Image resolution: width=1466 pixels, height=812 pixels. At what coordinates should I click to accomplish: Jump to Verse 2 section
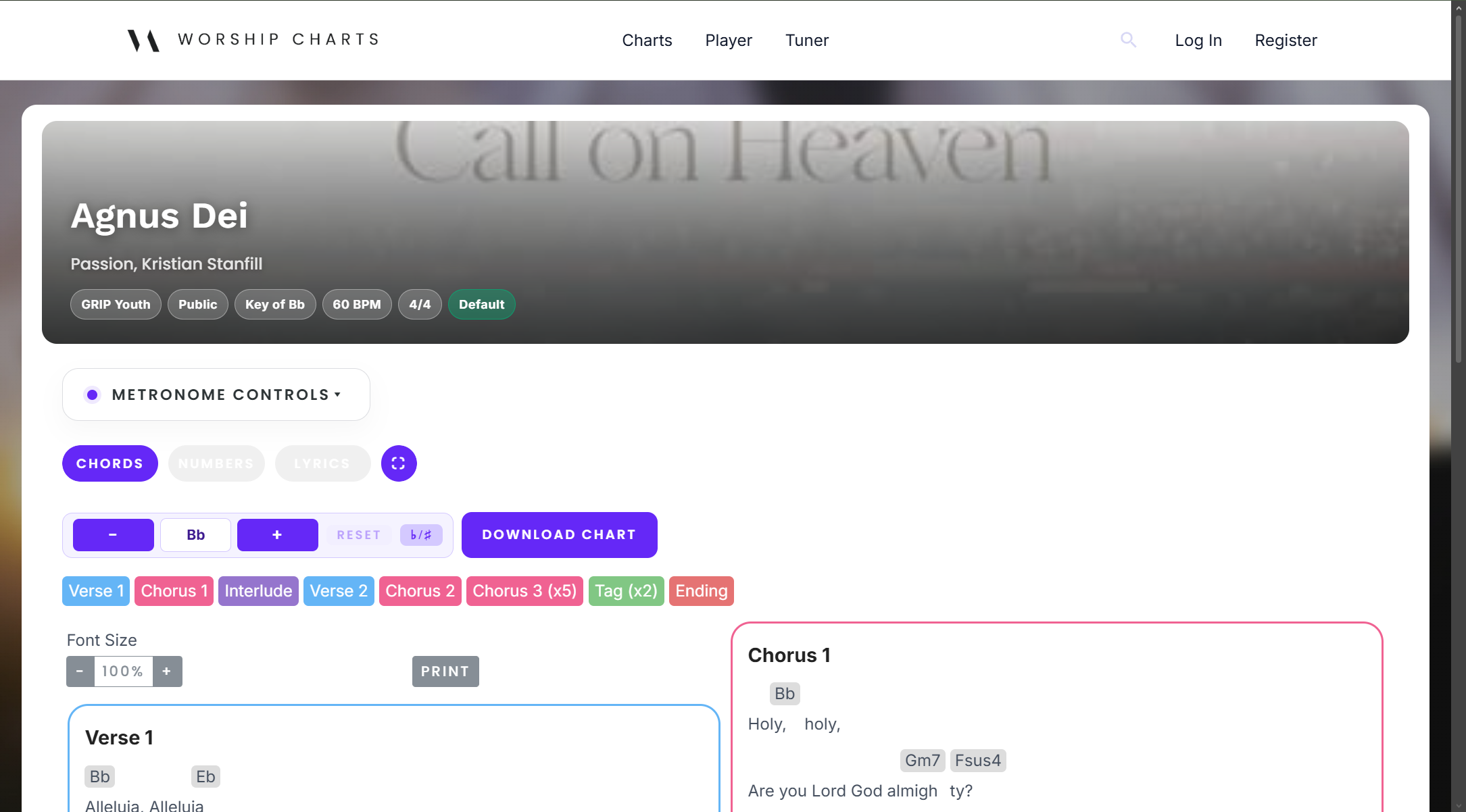click(339, 591)
